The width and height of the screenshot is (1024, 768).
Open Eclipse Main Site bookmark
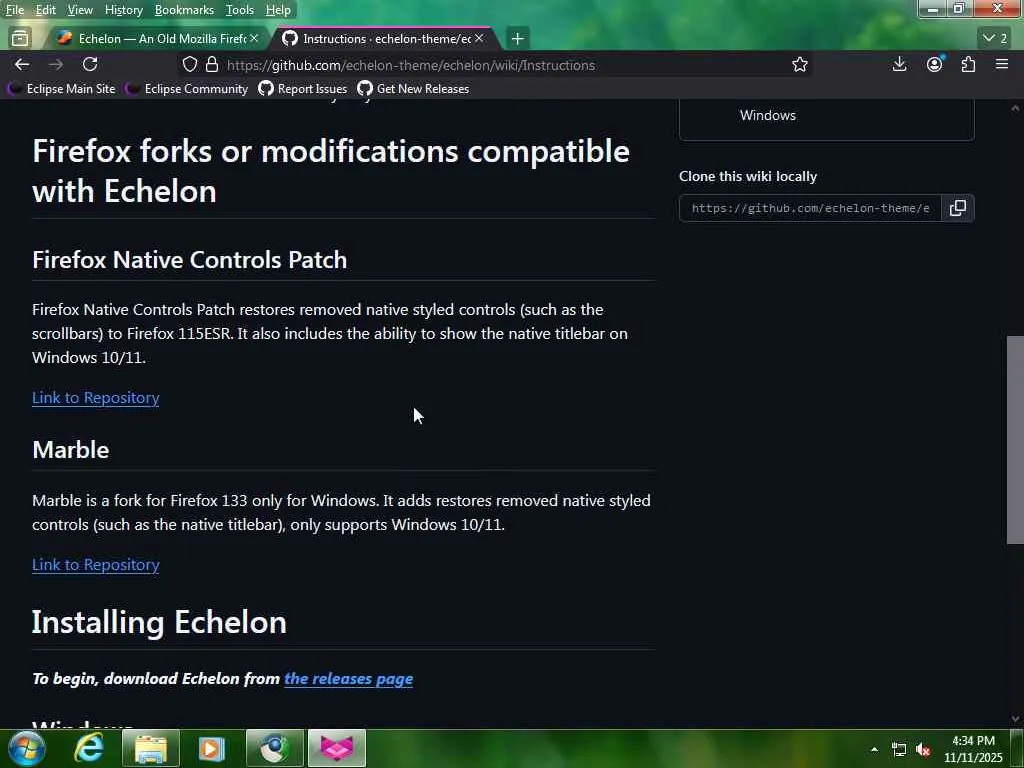click(61, 89)
